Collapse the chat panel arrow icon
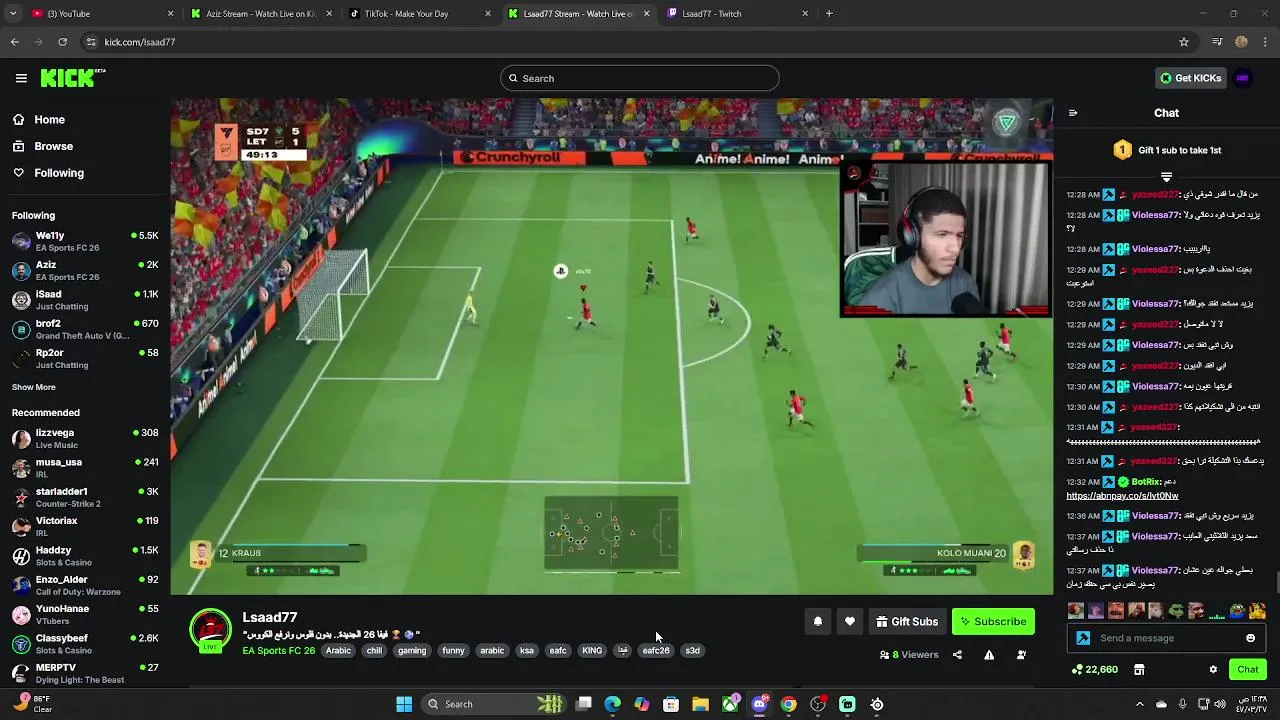 pyautogui.click(x=1073, y=113)
